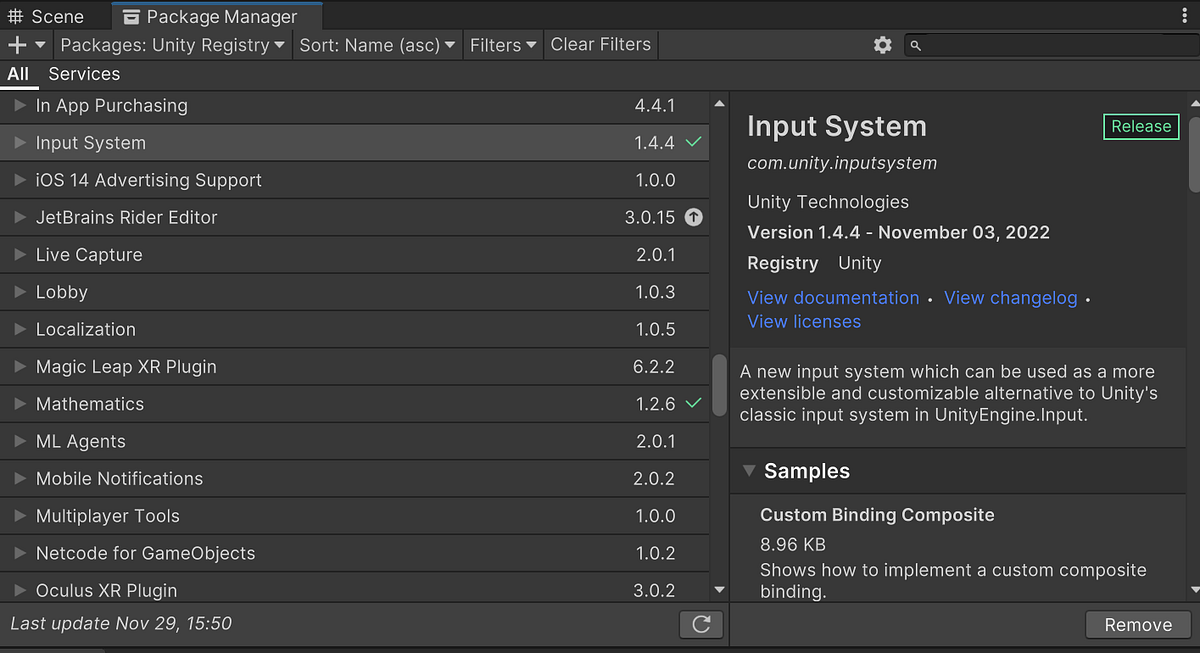The image size is (1200, 653).
Task: Open the gear advanced settings icon
Action: point(882,45)
